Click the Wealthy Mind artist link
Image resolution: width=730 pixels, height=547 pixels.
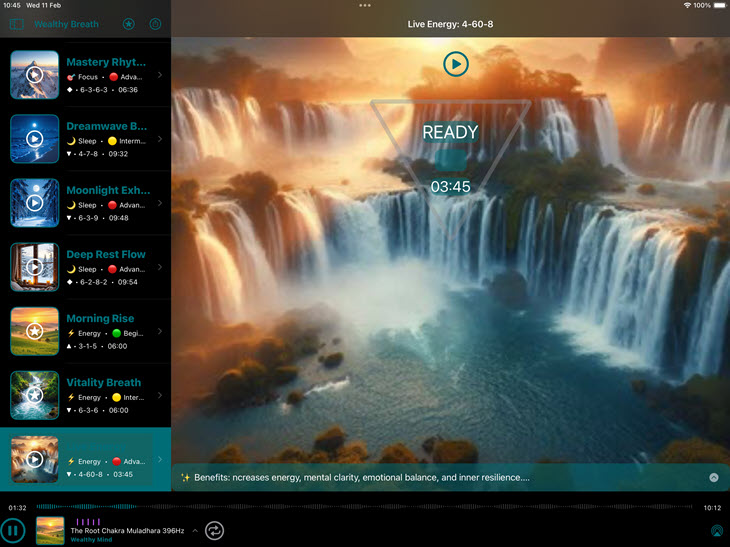[89, 540]
